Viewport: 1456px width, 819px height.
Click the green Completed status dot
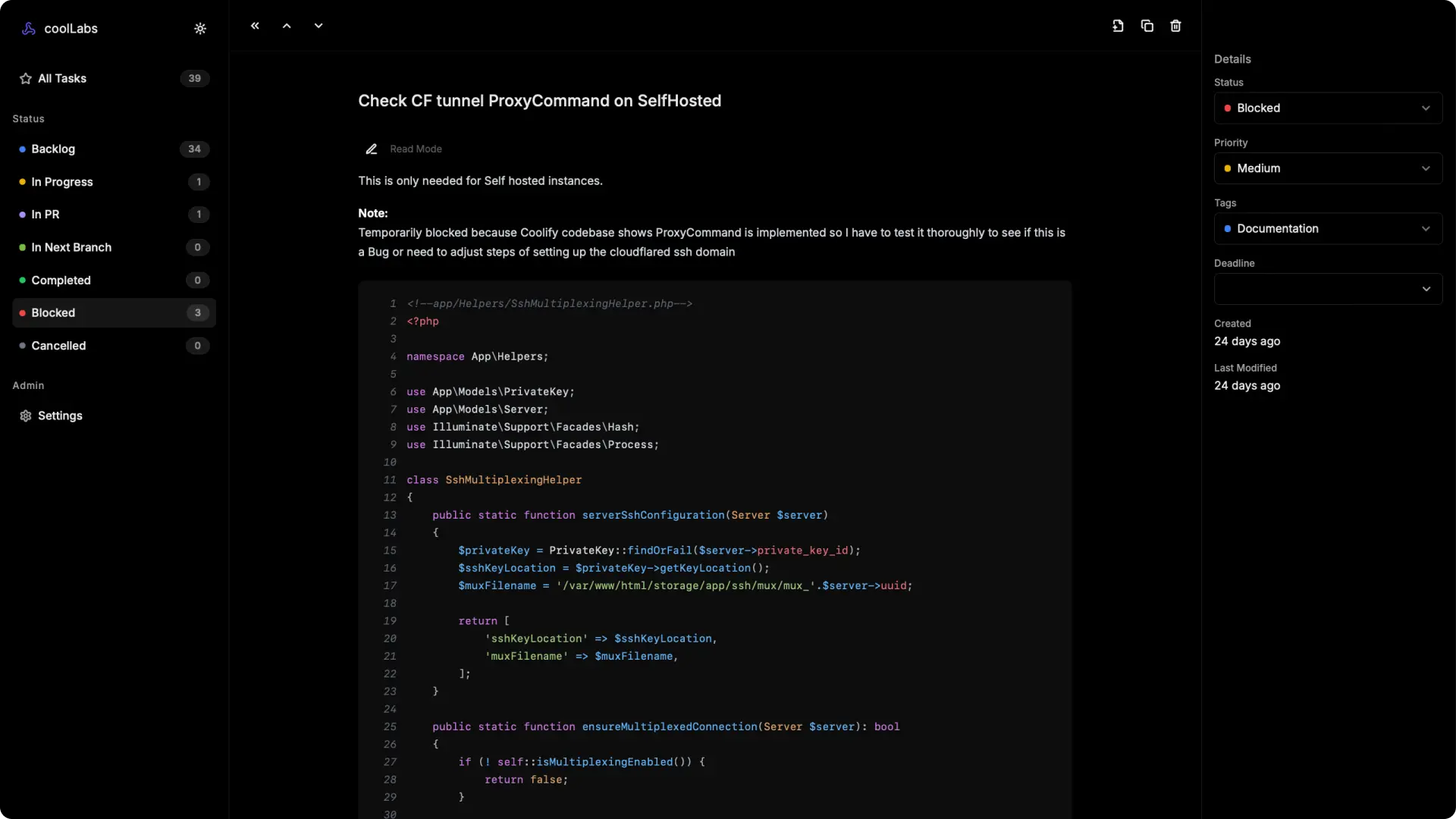click(23, 281)
